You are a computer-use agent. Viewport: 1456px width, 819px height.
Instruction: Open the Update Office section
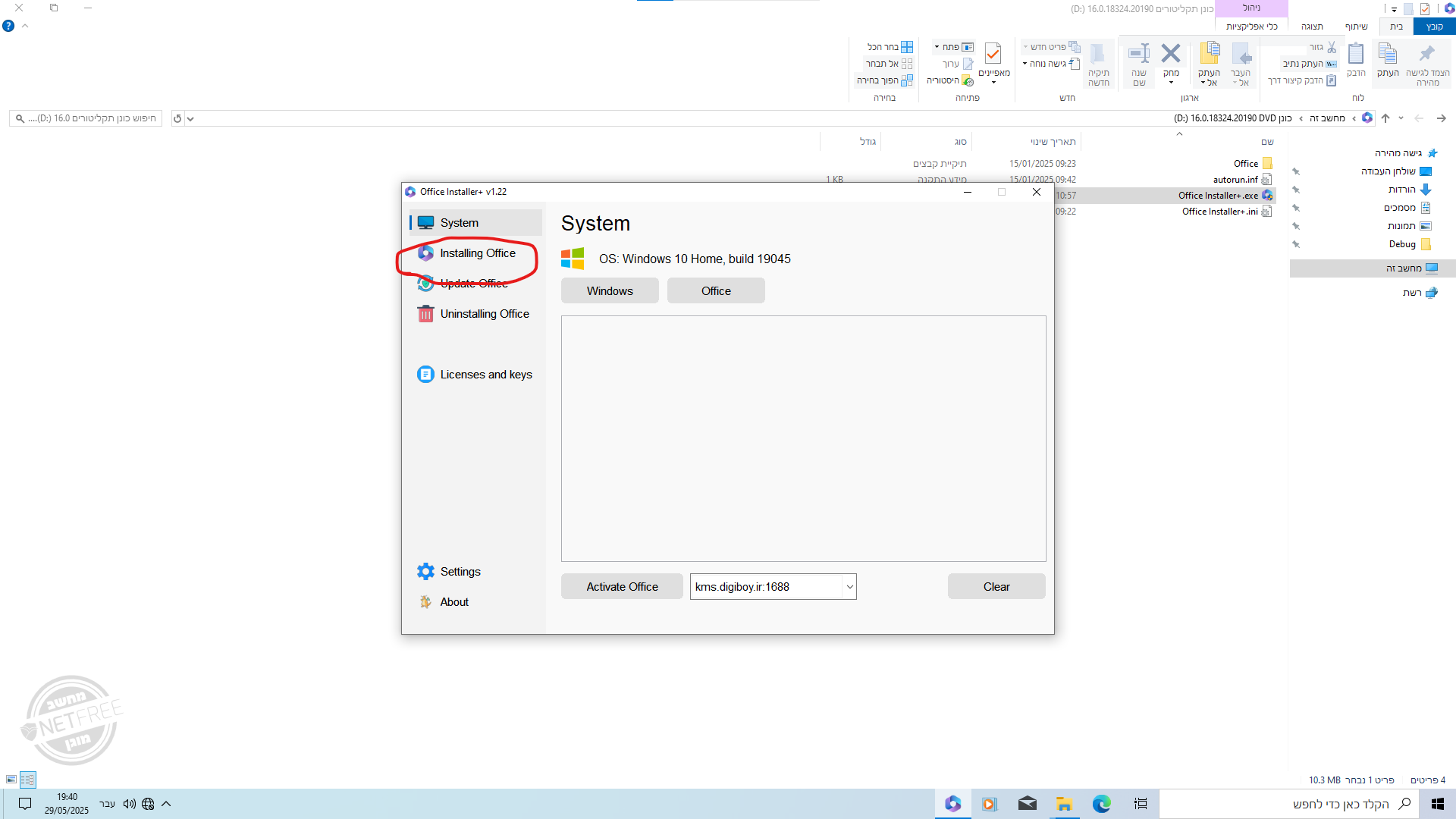[475, 284]
